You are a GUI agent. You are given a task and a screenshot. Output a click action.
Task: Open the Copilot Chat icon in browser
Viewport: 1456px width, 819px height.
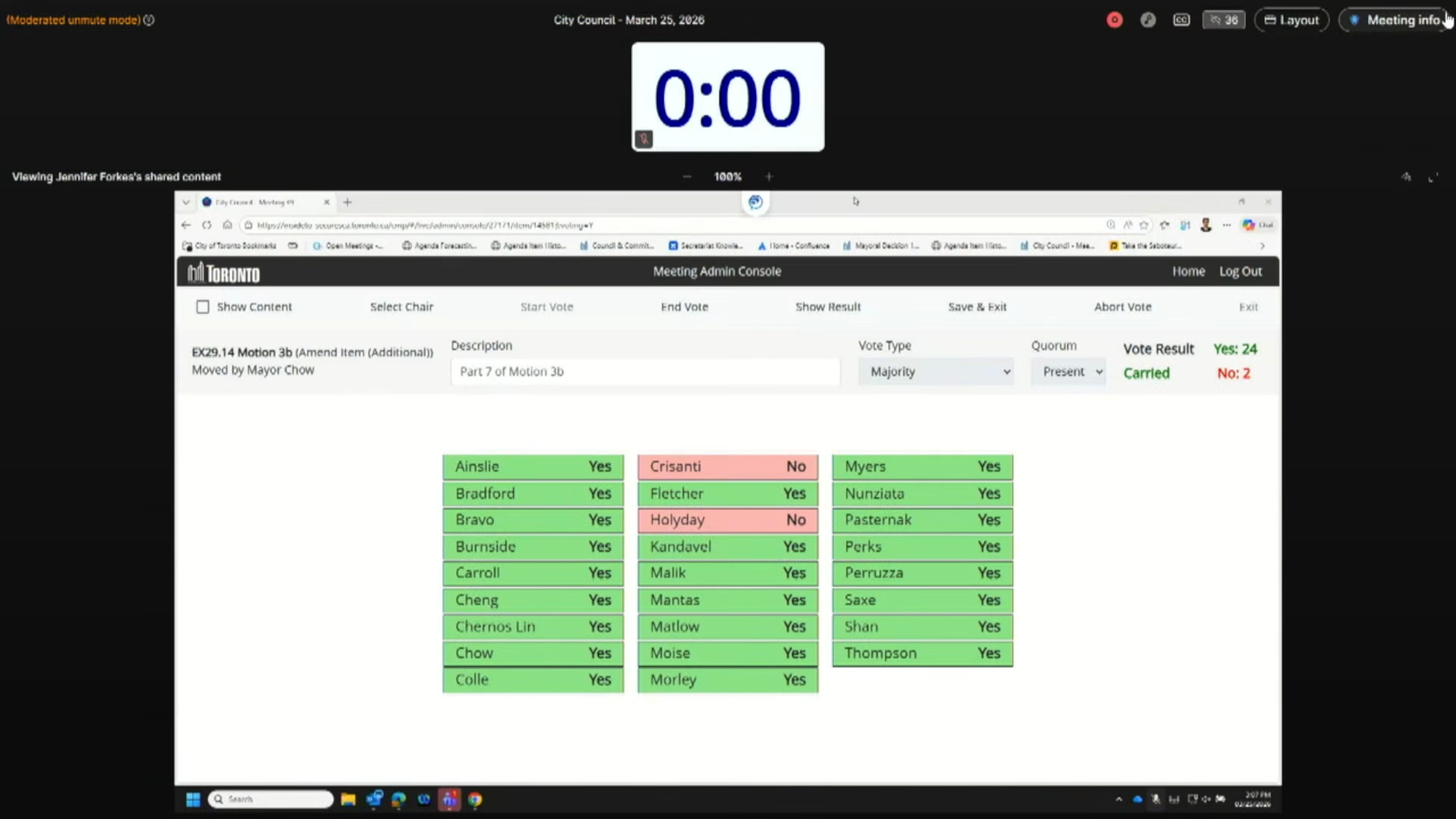pyautogui.click(x=1257, y=225)
